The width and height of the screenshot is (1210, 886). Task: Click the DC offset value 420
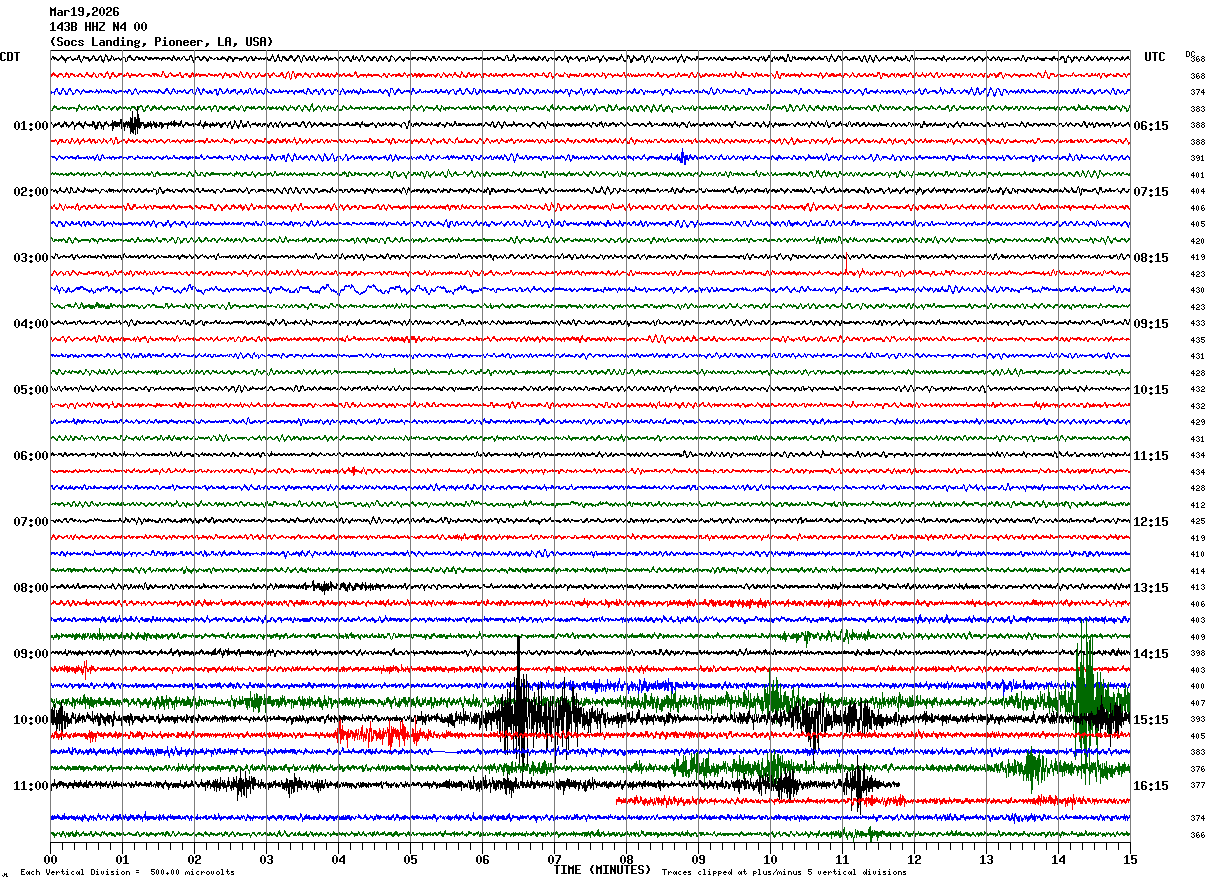[1197, 241]
